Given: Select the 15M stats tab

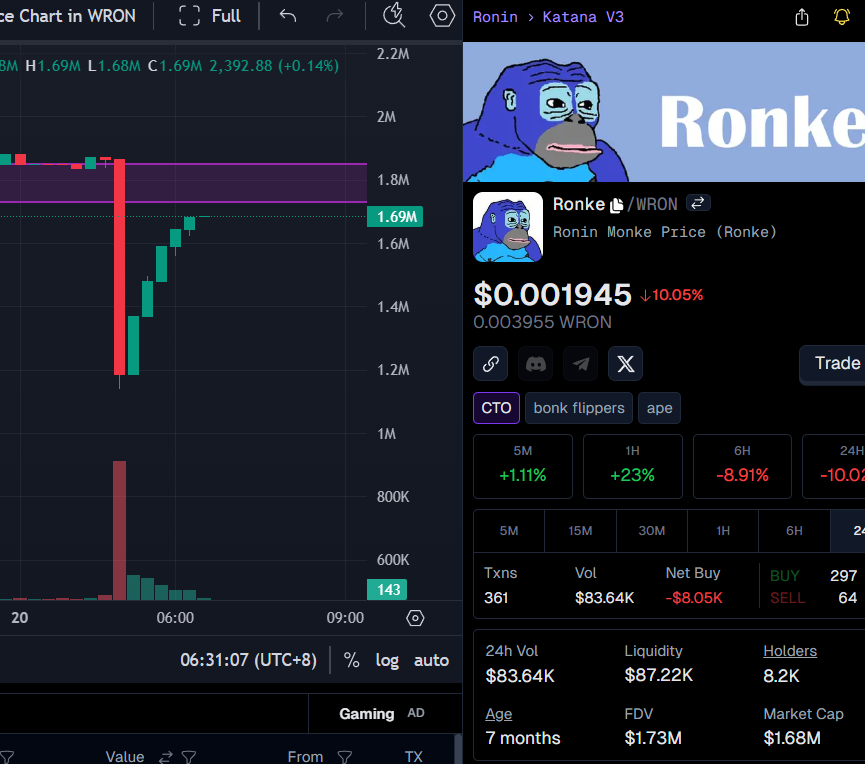Looking at the screenshot, I should [x=580, y=531].
